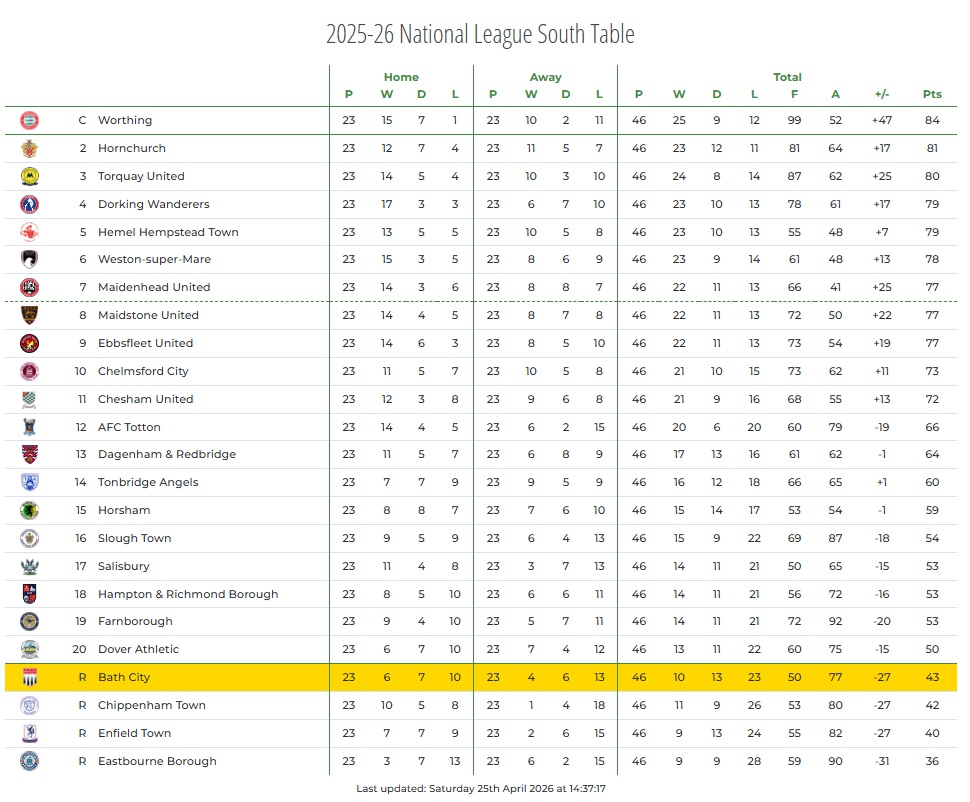Click the Hornchurch club badge
Viewport: 970px width, 802px height.
[x=30, y=148]
